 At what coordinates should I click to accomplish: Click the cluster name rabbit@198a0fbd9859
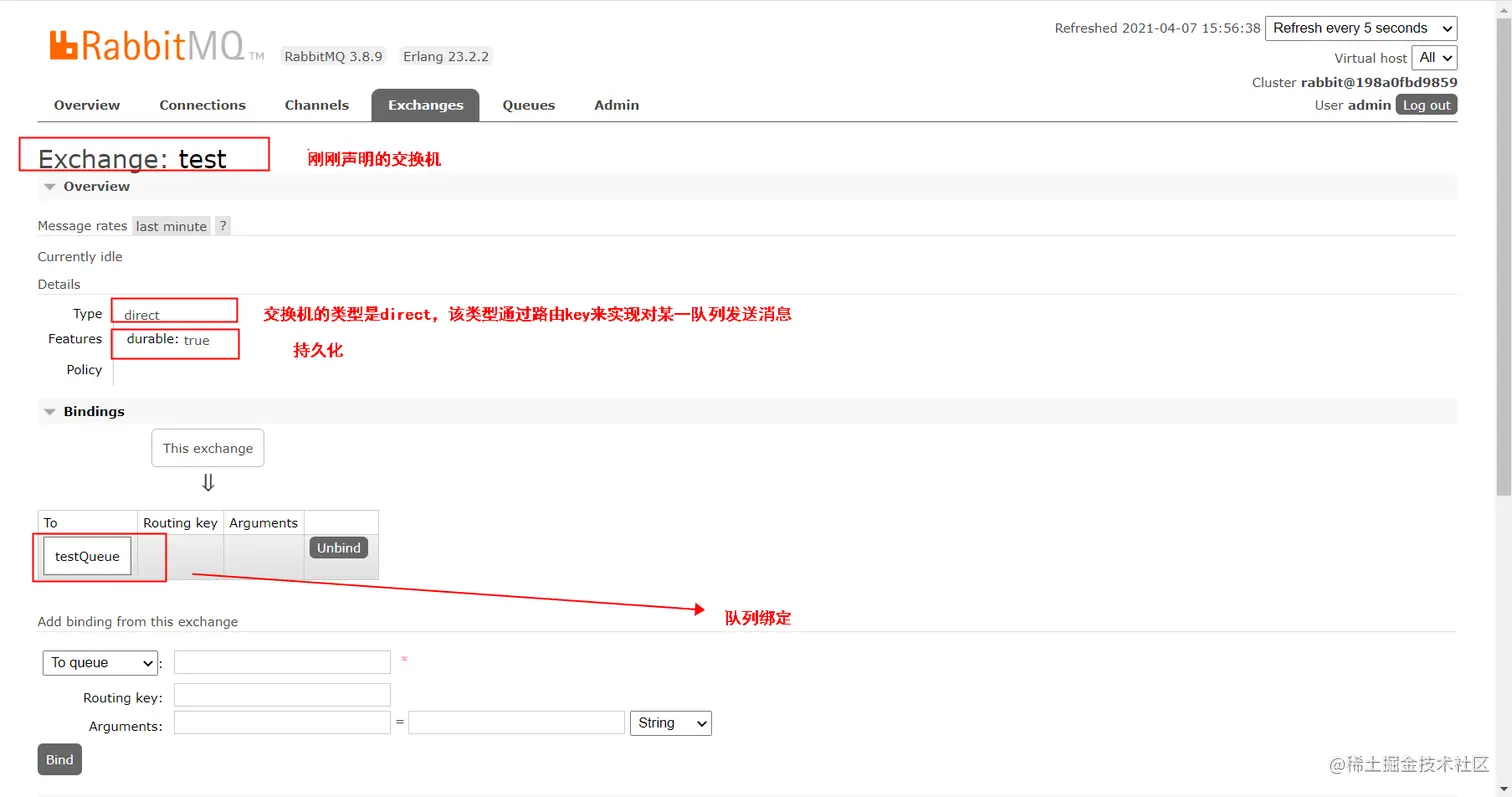click(x=1379, y=83)
